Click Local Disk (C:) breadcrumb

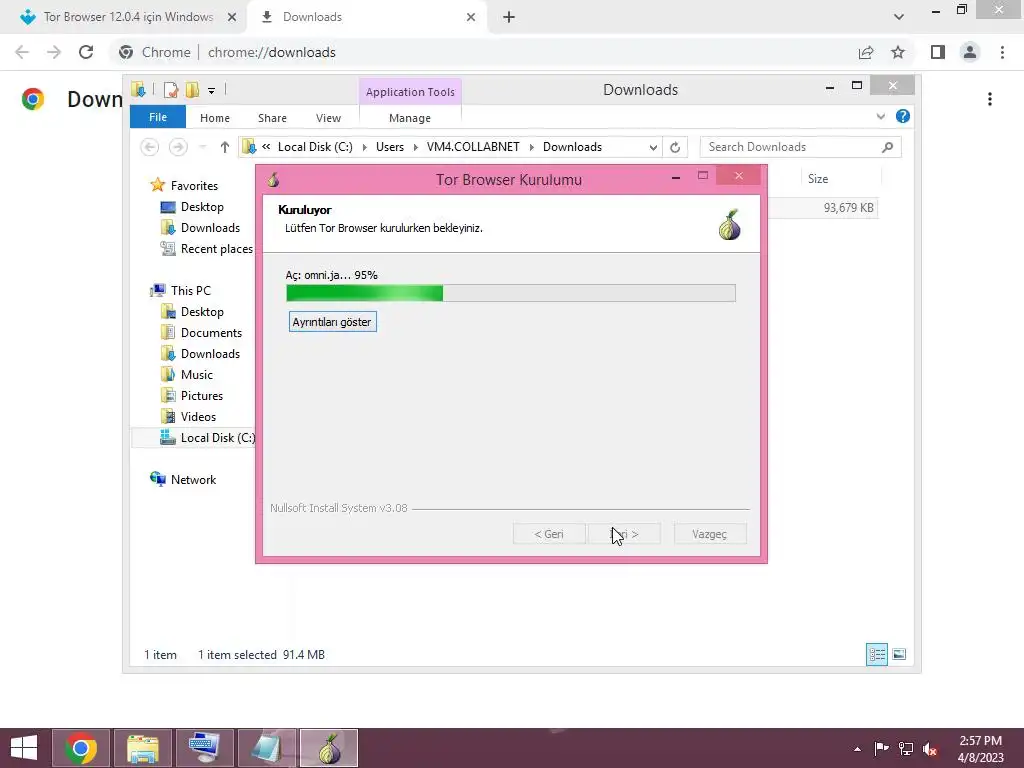[x=315, y=147]
